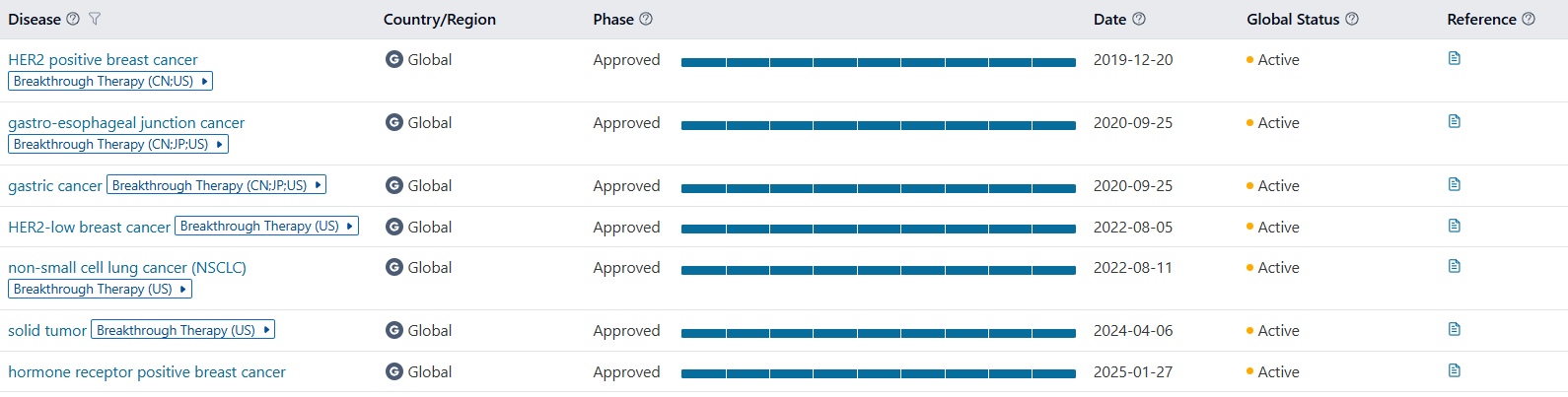Click help icon beside Disease column header
This screenshot has width=1568, height=397.
tap(73, 19)
